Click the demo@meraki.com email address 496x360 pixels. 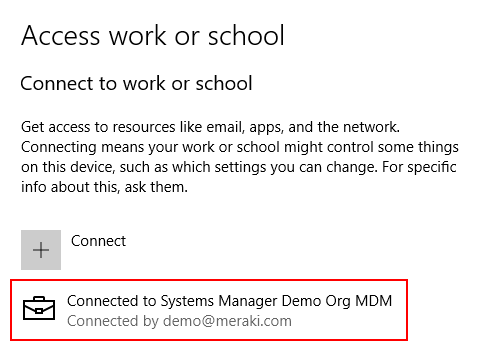point(227,321)
